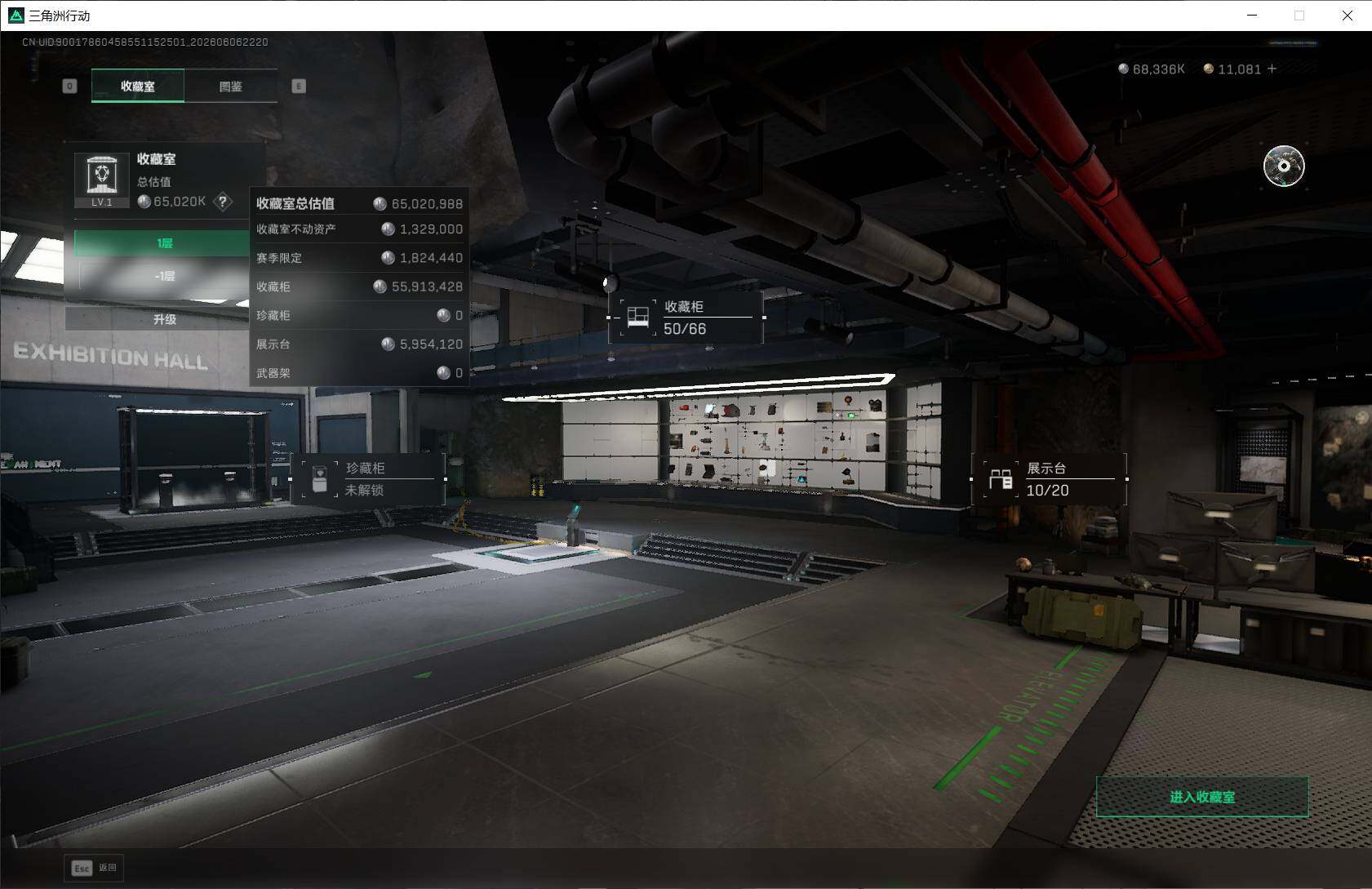Click the locked 珍藏柜 icon
This screenshot has width=1372, height=889.
[320, 479]
